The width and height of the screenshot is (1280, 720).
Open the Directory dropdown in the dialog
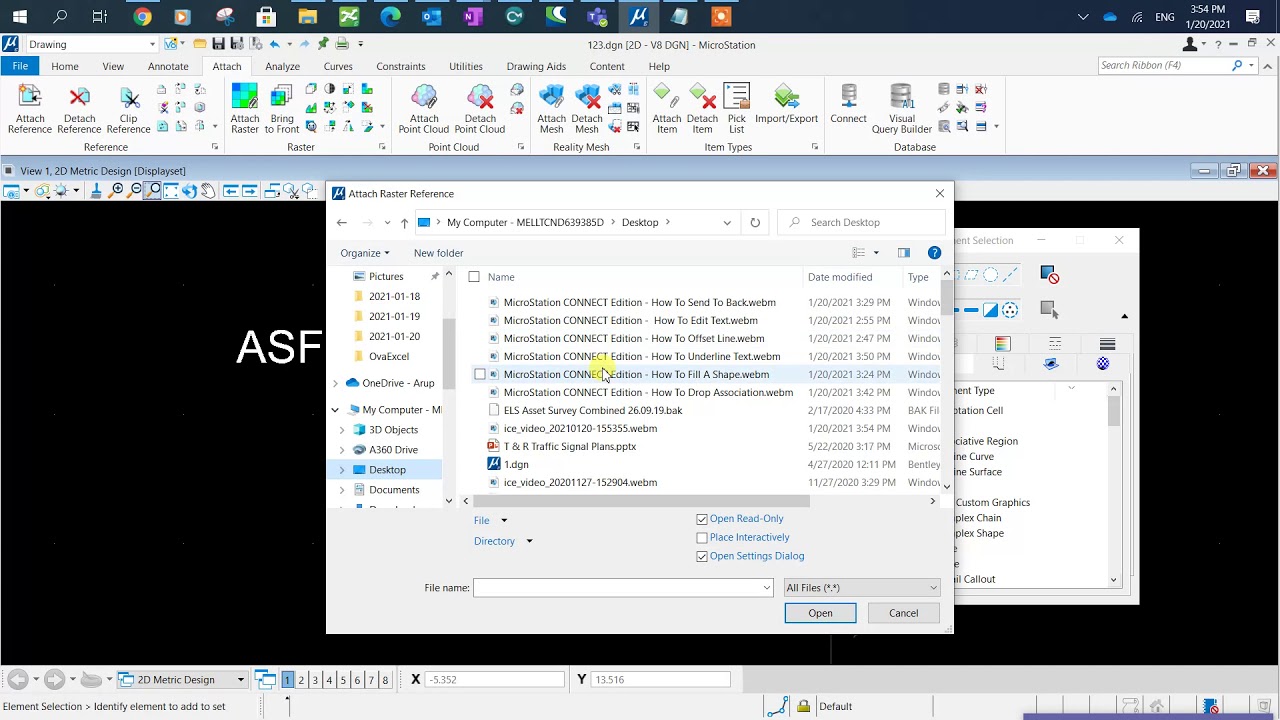coord(503,541)
